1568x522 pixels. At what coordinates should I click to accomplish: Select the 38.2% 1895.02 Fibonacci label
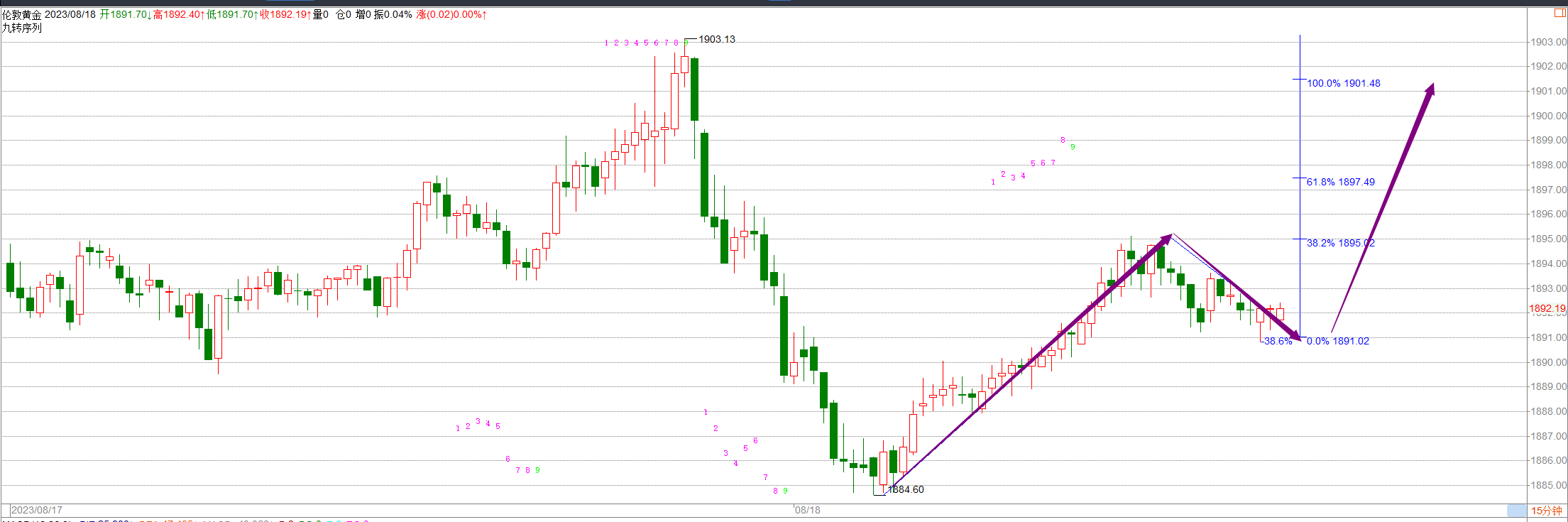1341,243
